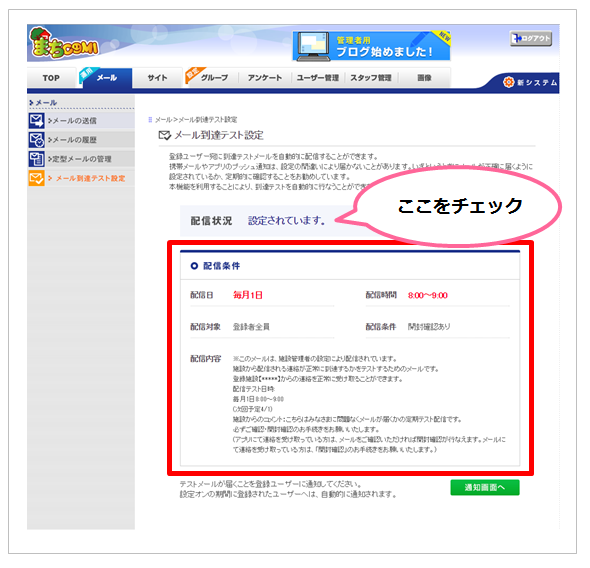
Task: Click the ログアウト button
Action: (x=531, y=38)
